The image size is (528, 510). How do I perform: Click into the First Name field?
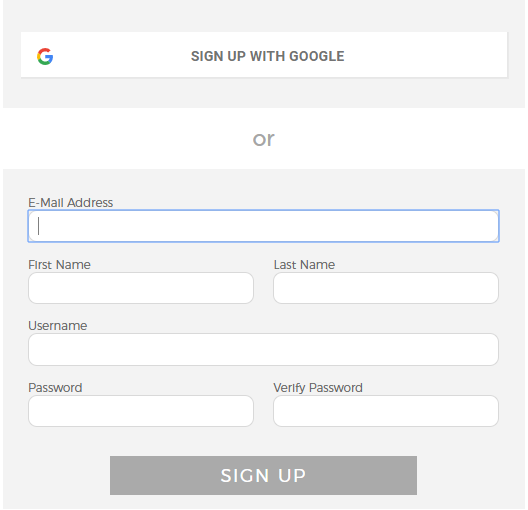[x=141, y=288]
